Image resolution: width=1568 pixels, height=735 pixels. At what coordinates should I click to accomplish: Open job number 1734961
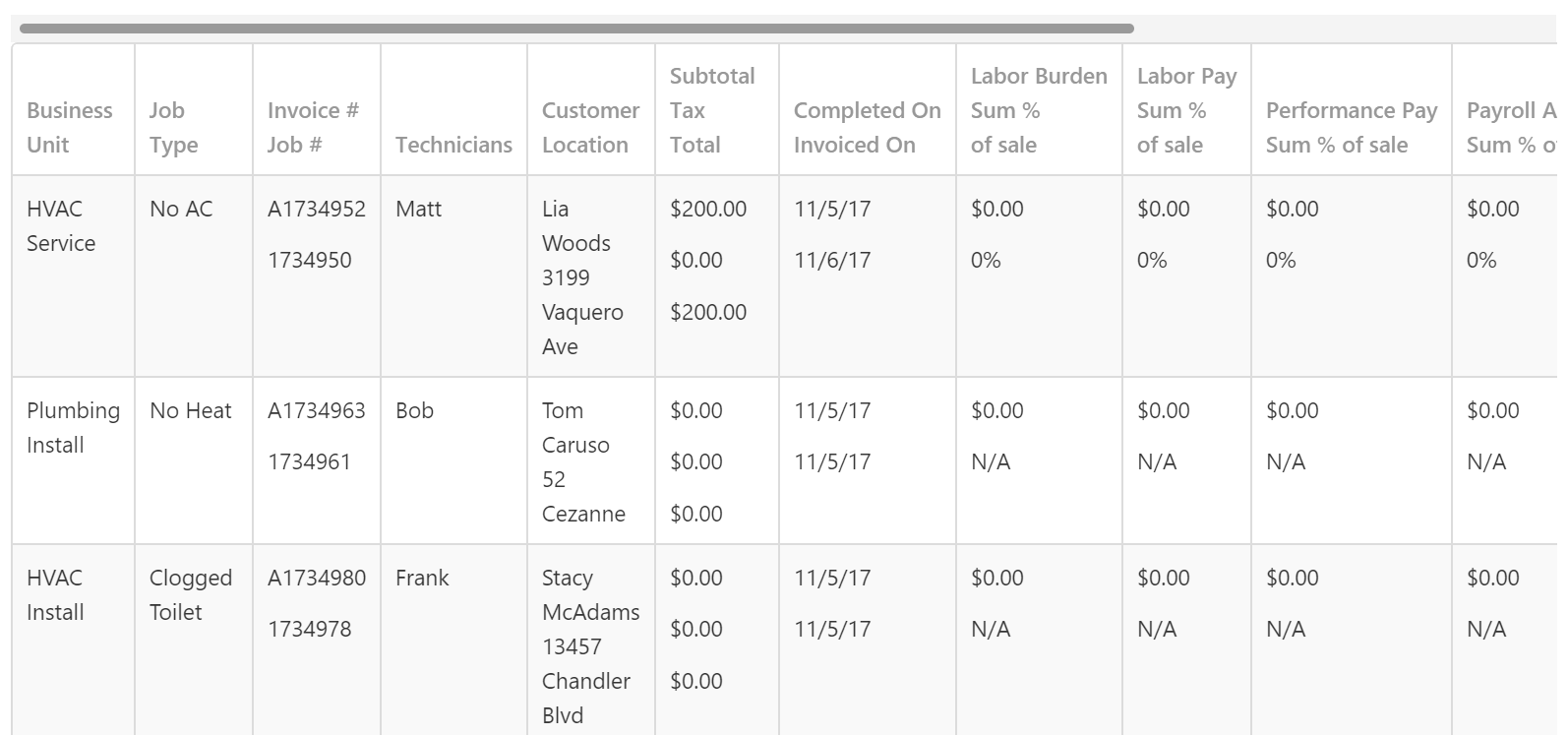[x=310, y=461]
